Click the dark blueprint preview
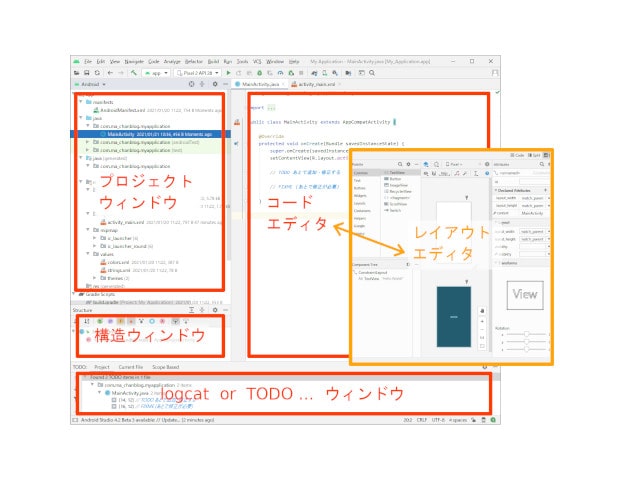The width and height of the screenshot is (640, 480). pyautogui.click(x=453, y=317)
